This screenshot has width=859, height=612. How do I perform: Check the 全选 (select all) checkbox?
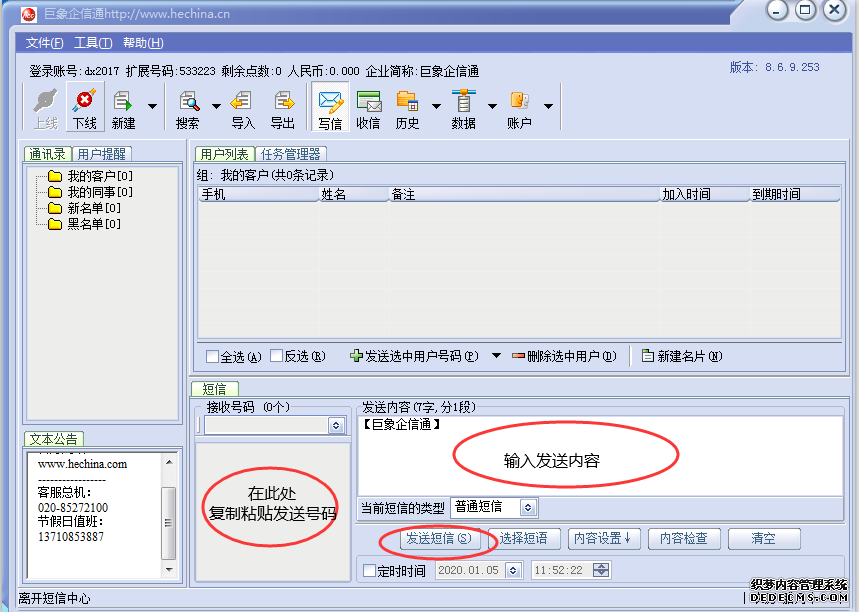click(x=212, y=357)
